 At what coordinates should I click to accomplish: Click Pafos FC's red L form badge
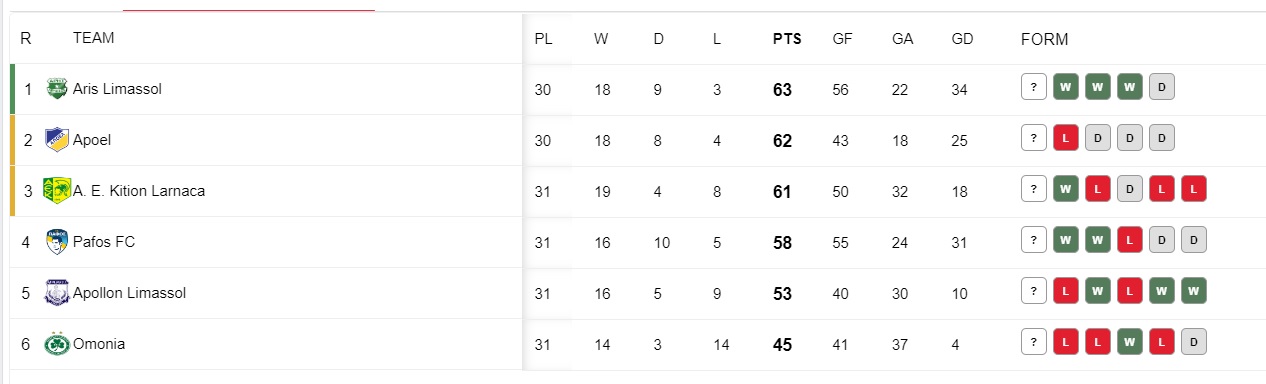pos(1130,240)
